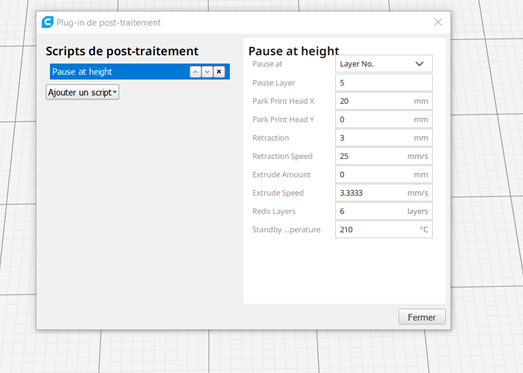Open the Ajouter un script dropdown
This screenshot has height=373, width=523.
82,92
